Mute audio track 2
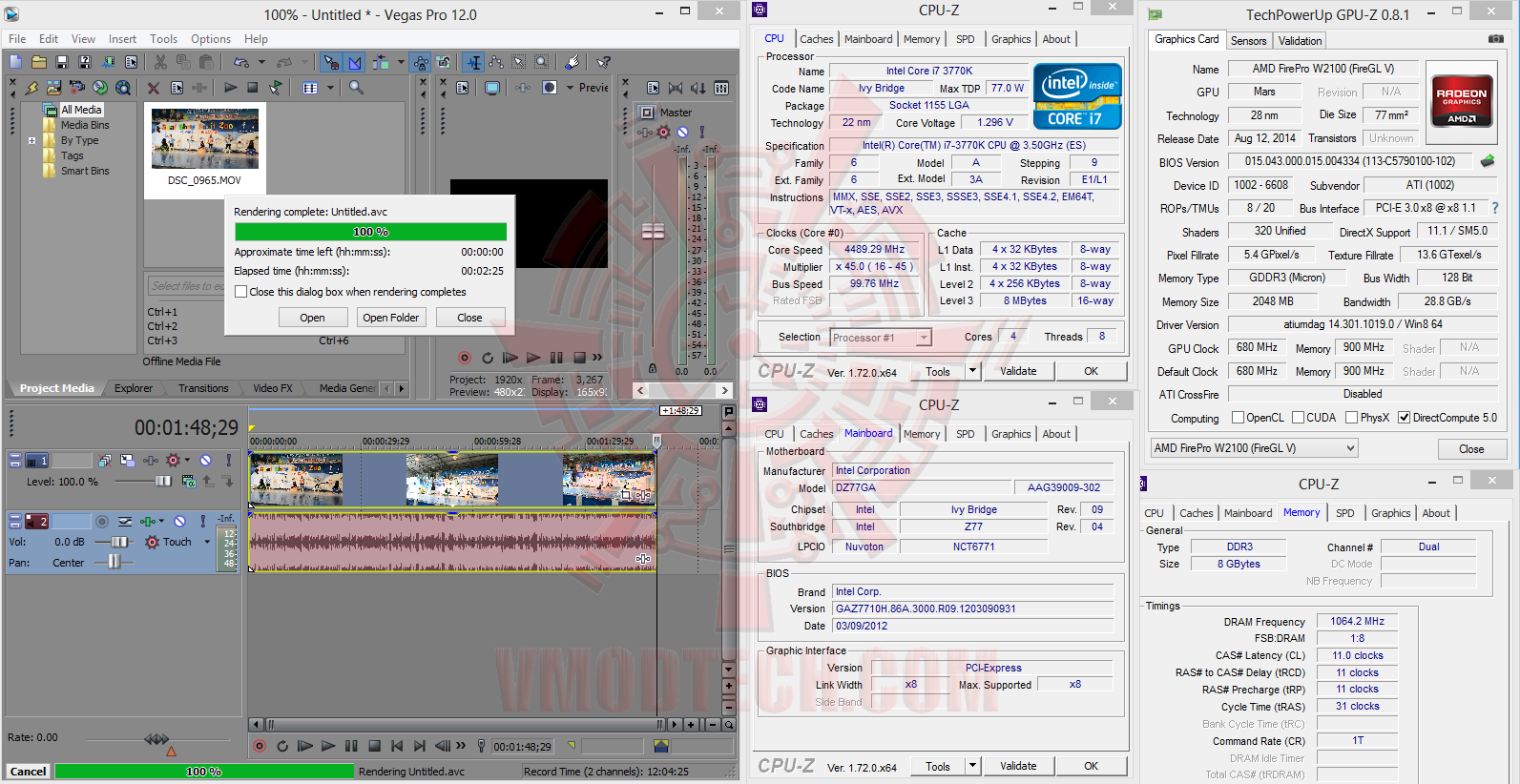This screenshot has height=784, width=1520. coord(179,522)
